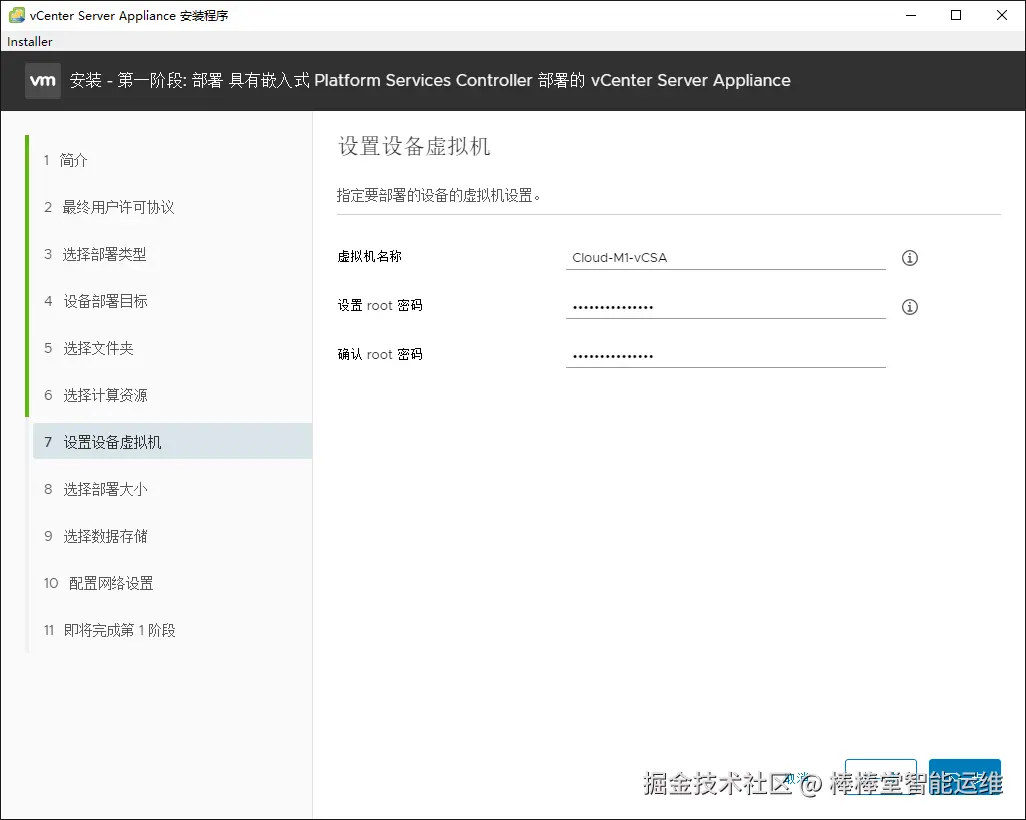Click the vm logo in the header

[x=43, y=80]
